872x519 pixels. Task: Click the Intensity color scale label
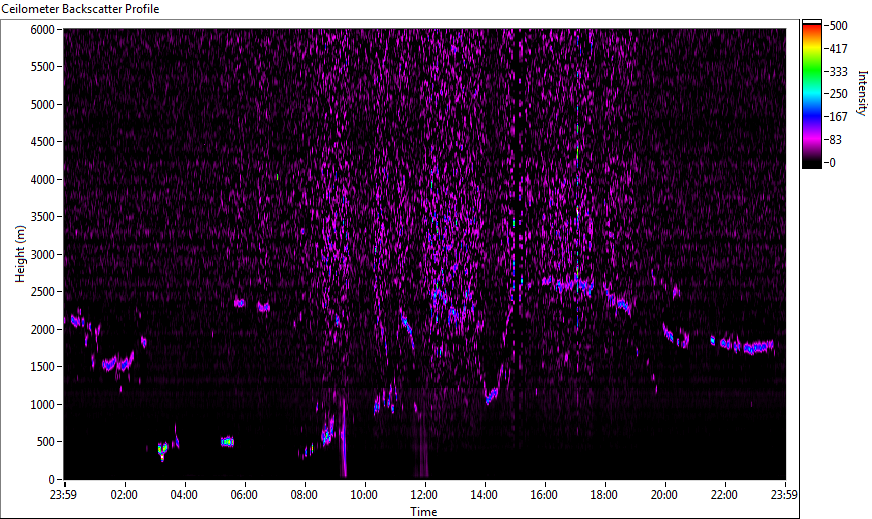(863, 93)
